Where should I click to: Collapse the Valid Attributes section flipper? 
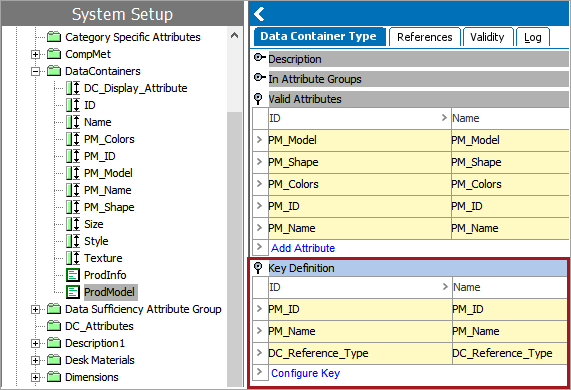pos(258,99)
